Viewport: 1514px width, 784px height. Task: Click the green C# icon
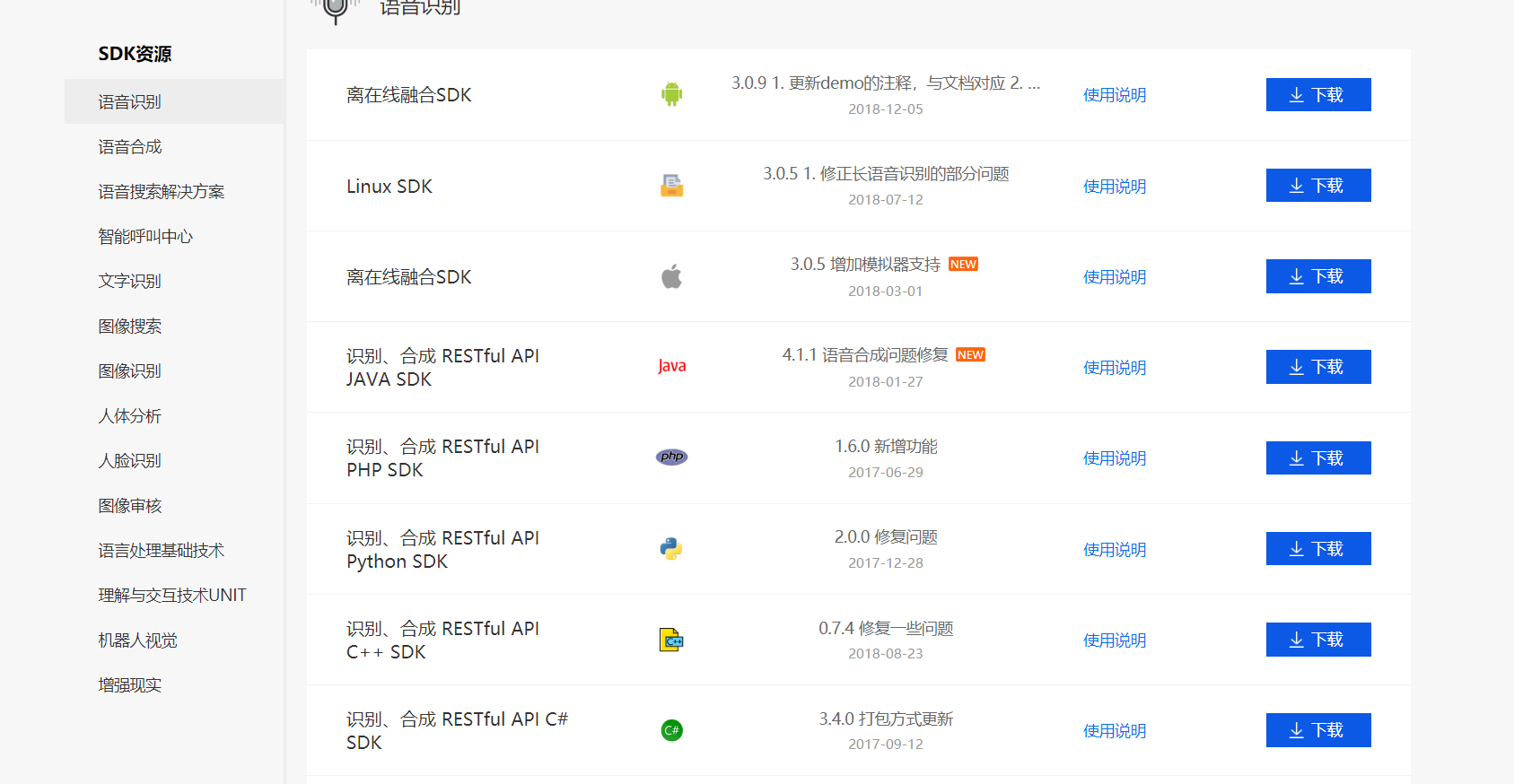671,730
